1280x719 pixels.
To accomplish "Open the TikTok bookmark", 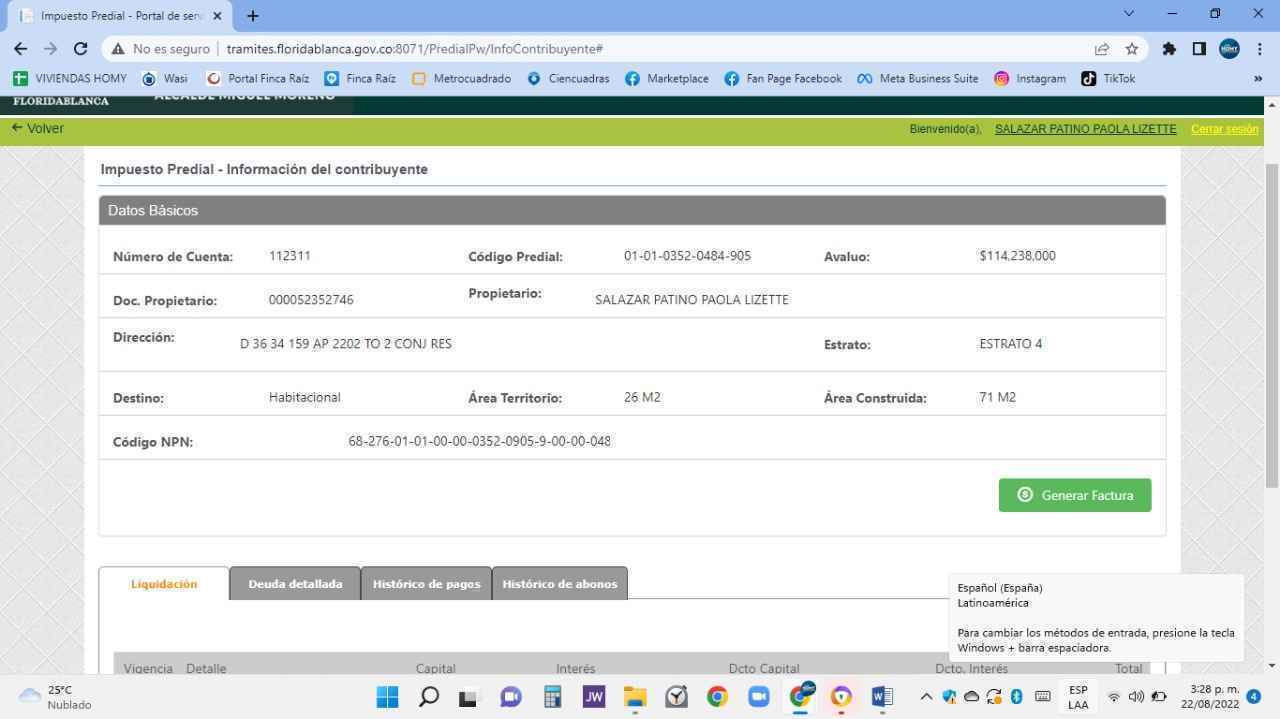I will (1108, 78).
